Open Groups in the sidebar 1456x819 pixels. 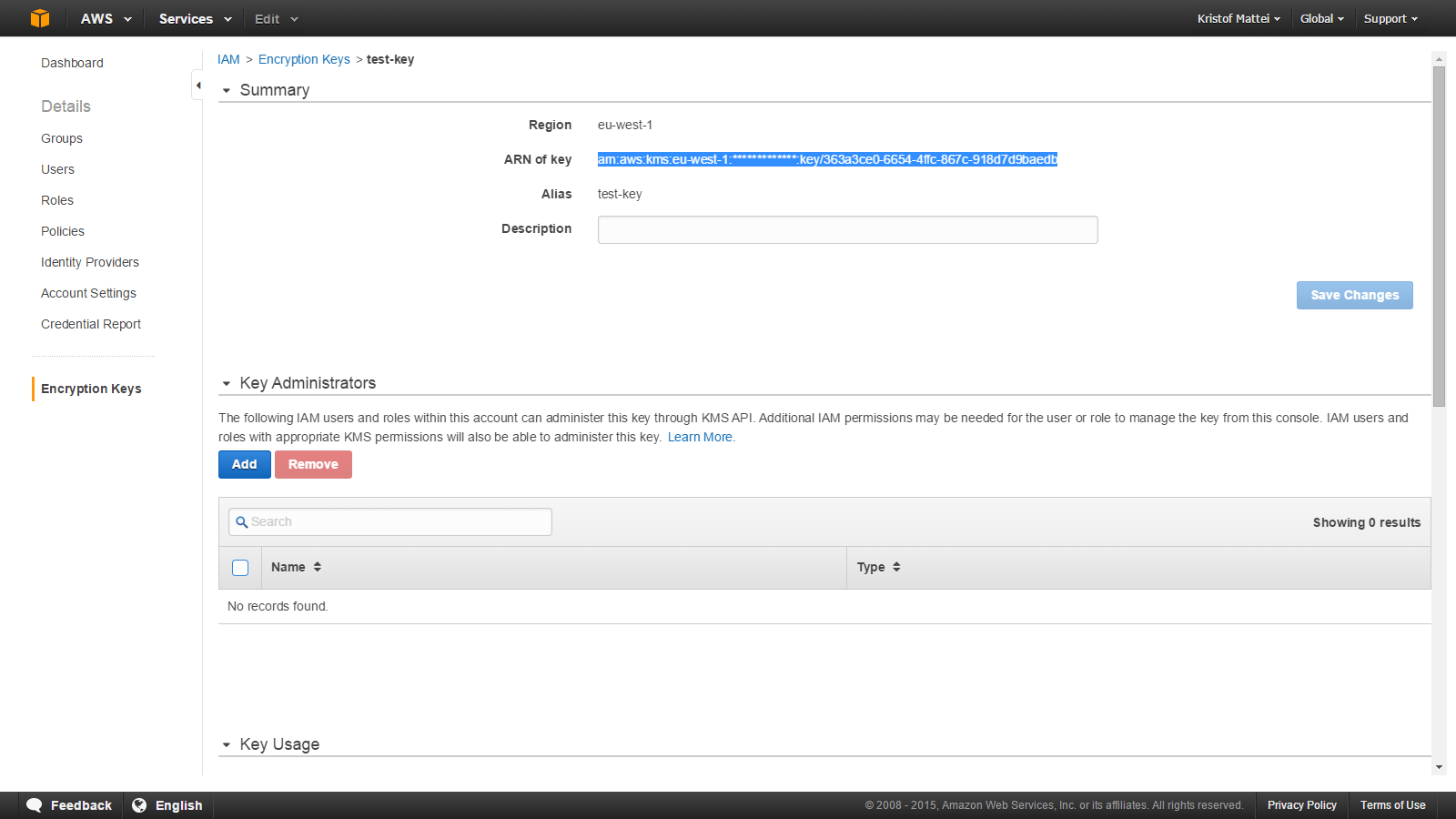point(62,138)
